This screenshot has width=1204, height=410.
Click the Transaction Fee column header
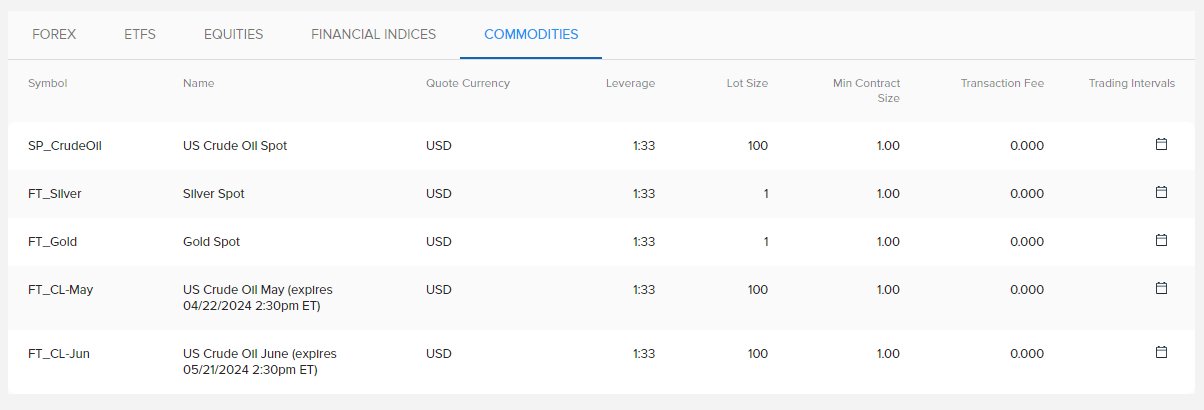coord(1002,83)
